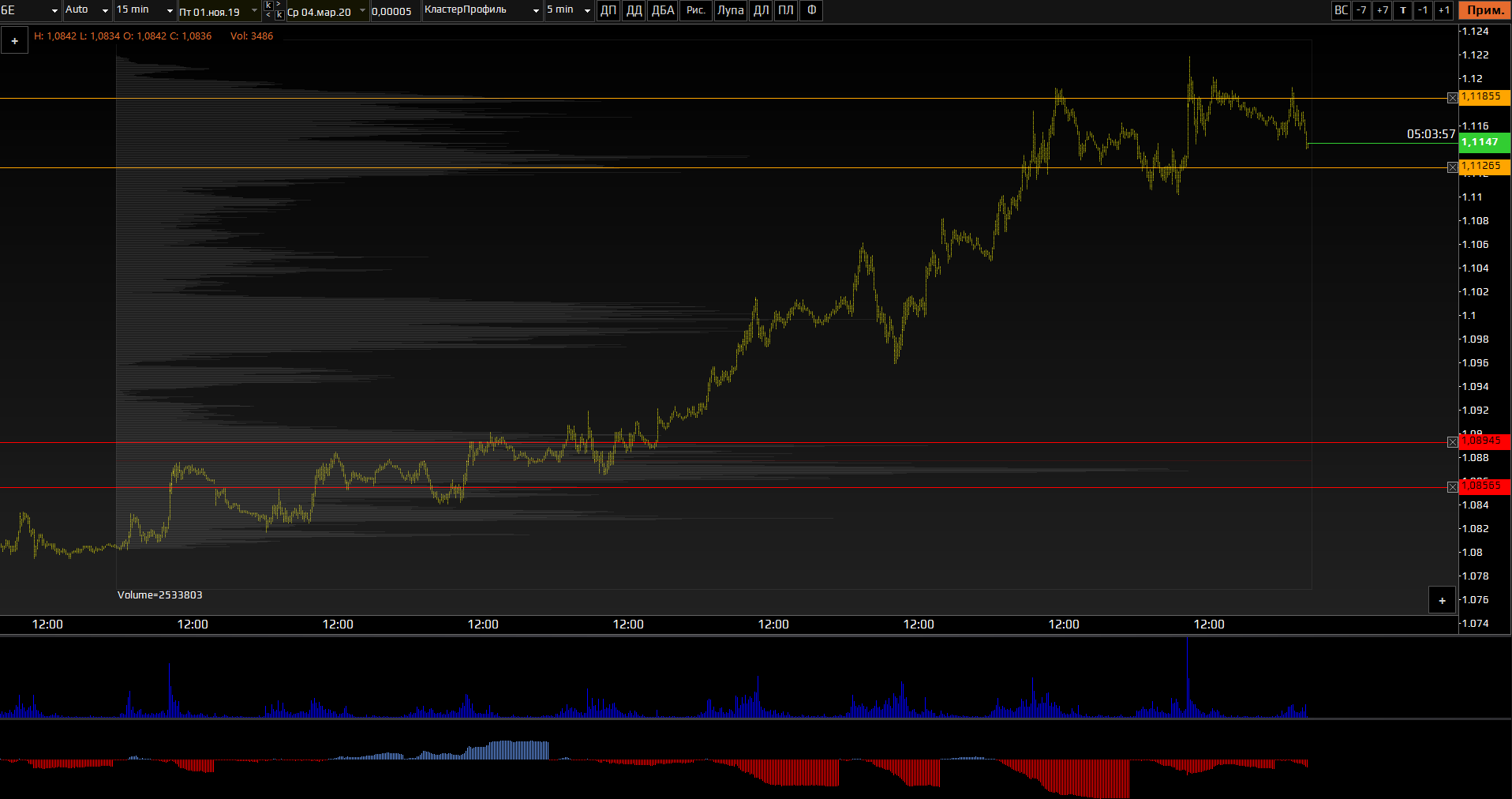
Task: Open the КластерПрофиль chart type dropdown
Action: tap(482, 10)
